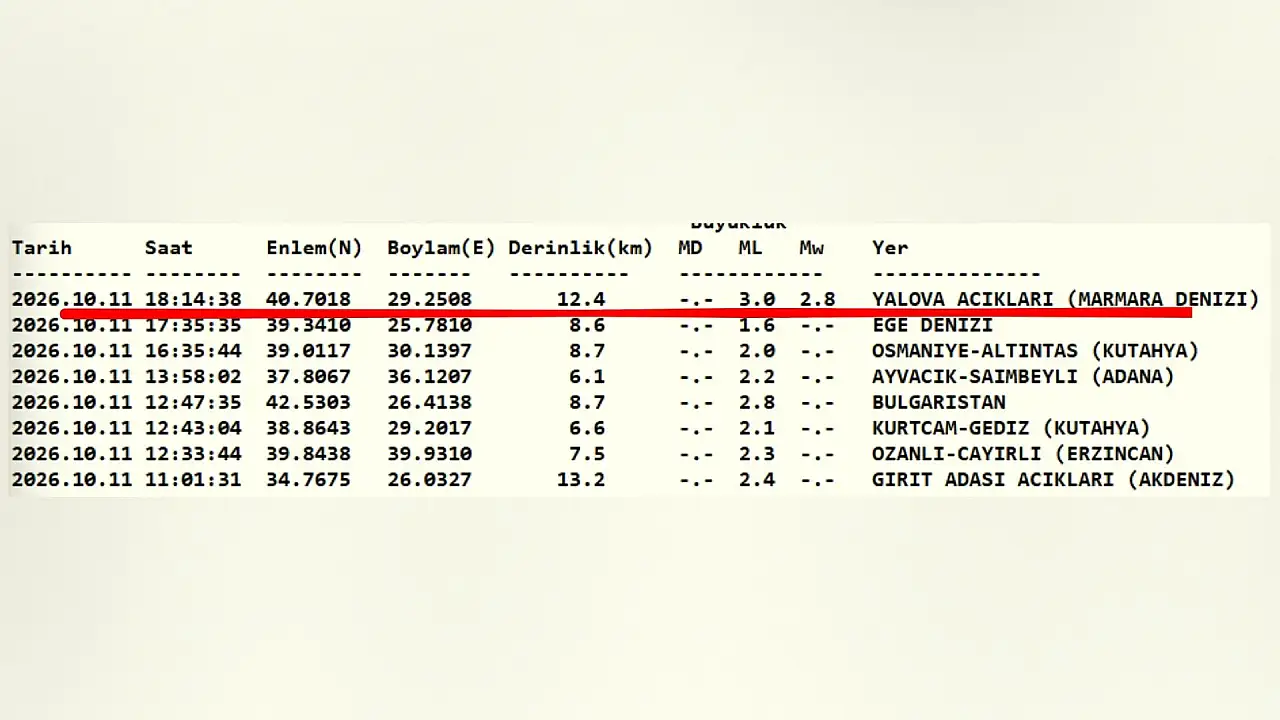Viewport: 1280px width, 720px height.
Task: Click the Mw magnitude value "2.8" for Yalova
Action: tap(817, 299)
